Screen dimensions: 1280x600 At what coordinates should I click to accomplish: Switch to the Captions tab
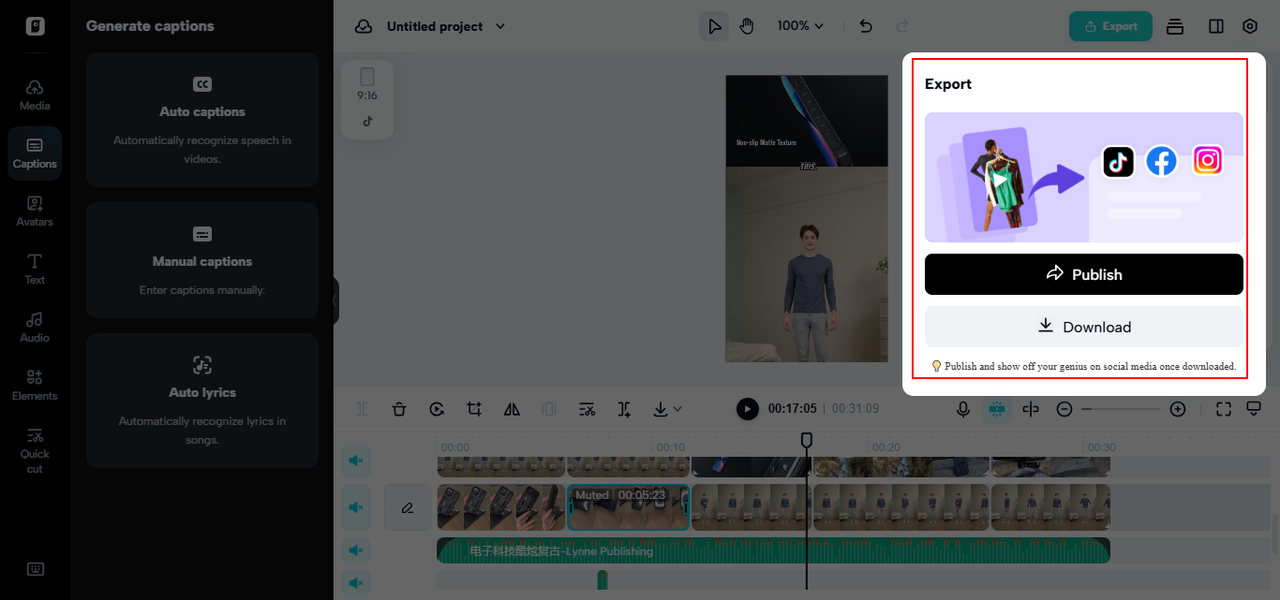click(35, 152)
